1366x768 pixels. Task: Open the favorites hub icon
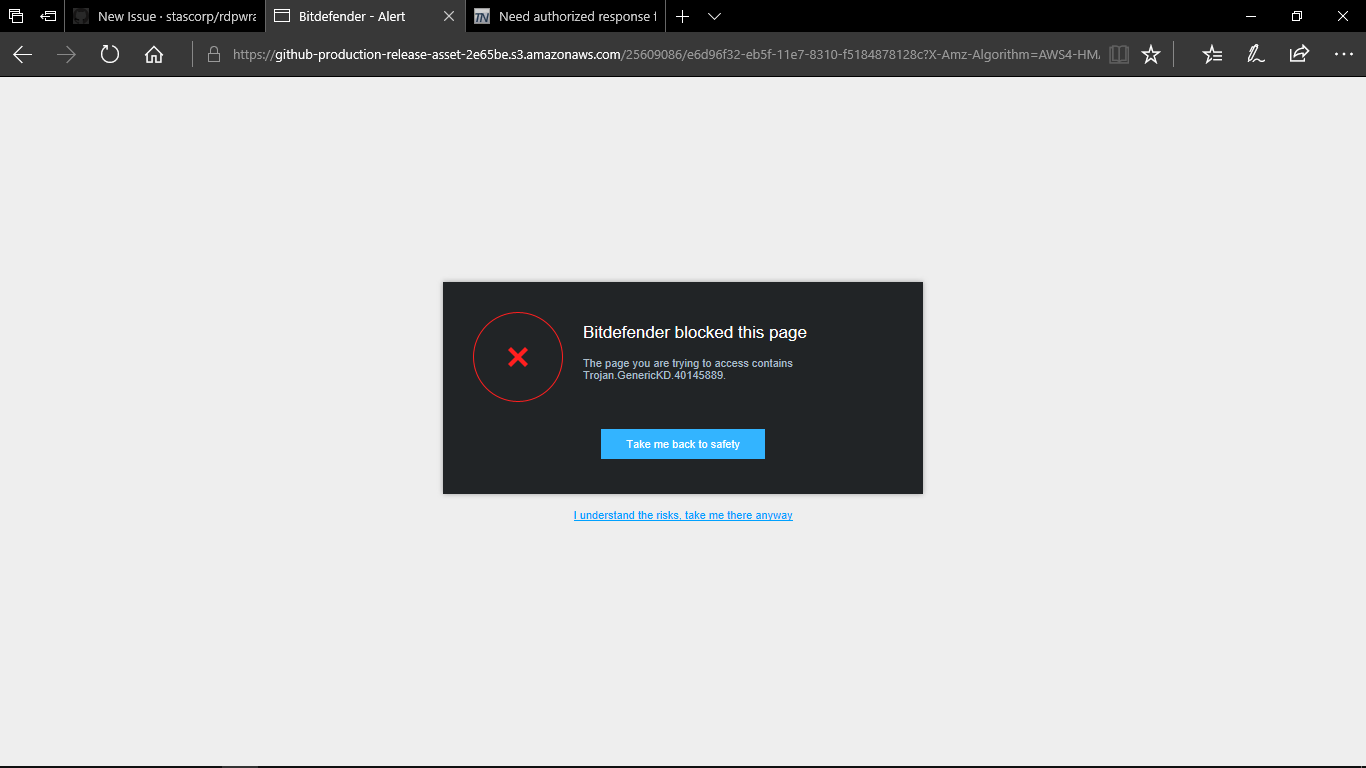click(x=1212, y=55)
